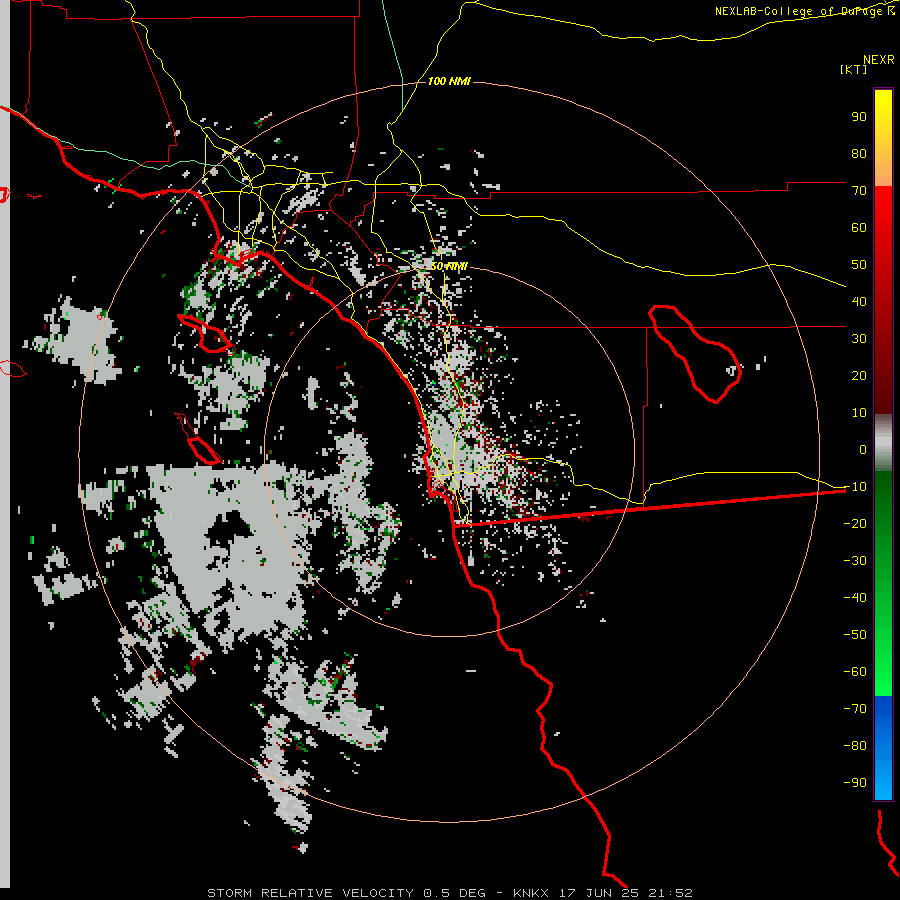The image size is (900, 900).
Task: Click the 21:52 time stamp in the footer
Action: (670, 893)
